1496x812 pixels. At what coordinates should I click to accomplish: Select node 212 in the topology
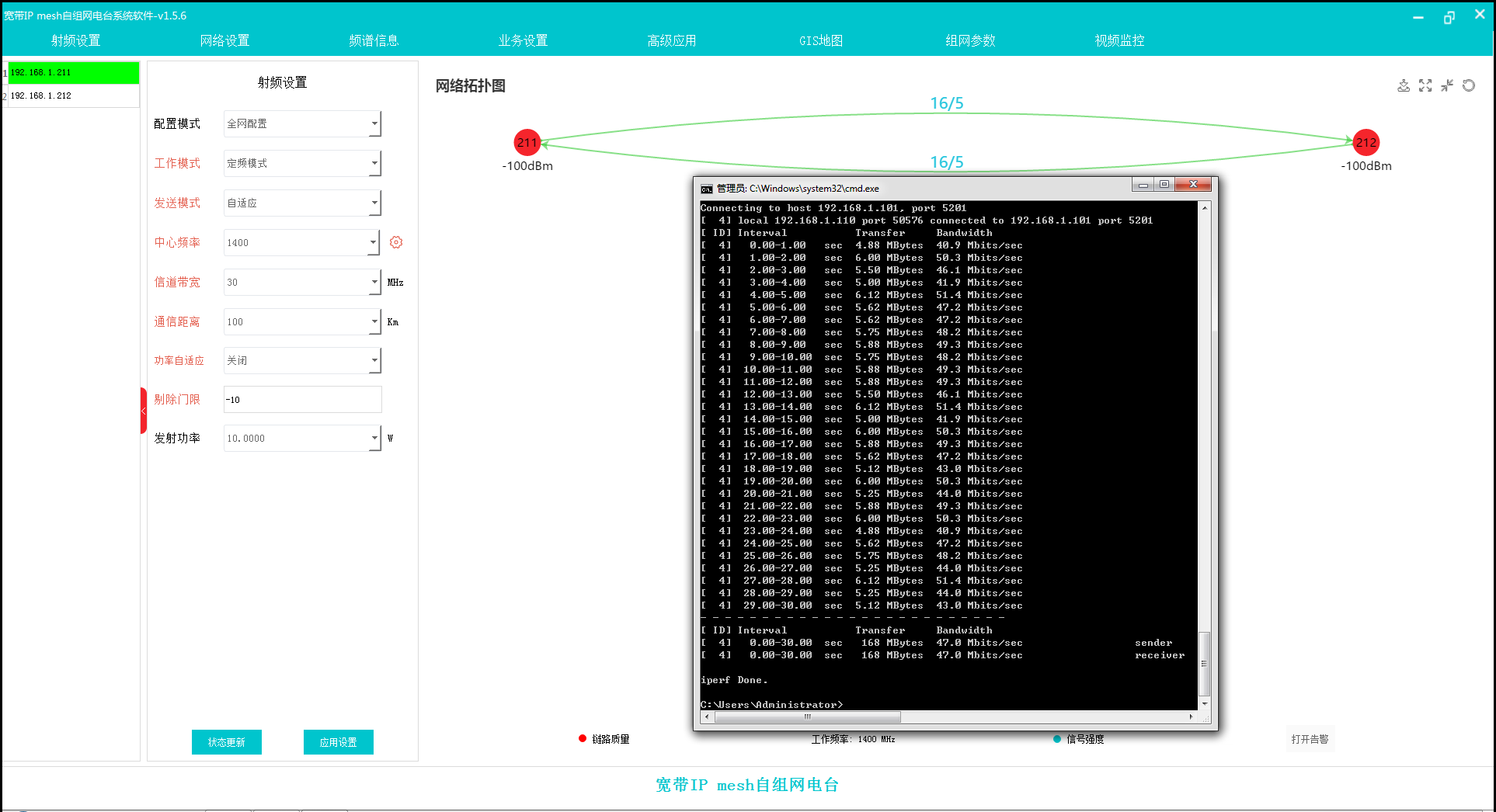pos(1366,143)
